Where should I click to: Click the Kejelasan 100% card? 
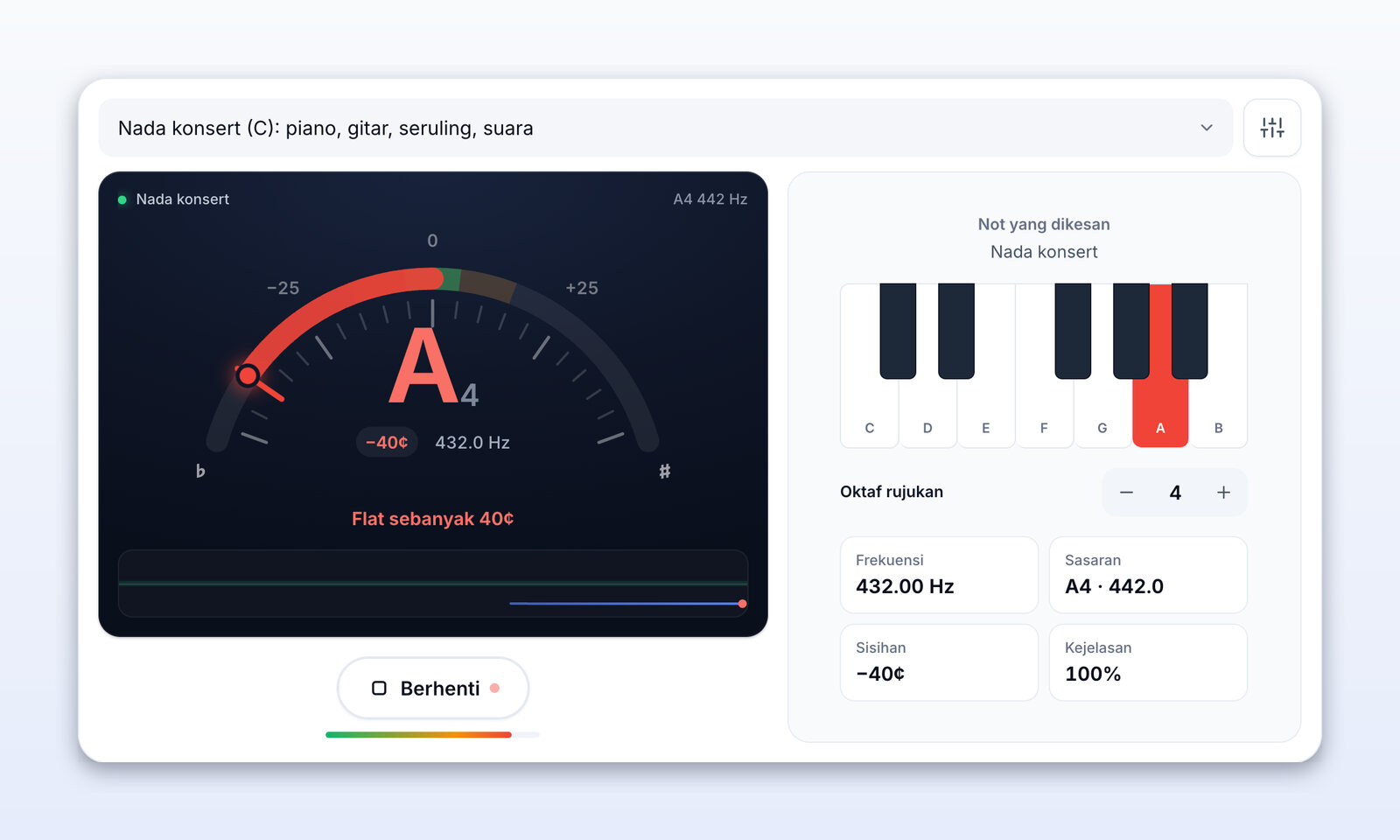[x=1148, y=662]
